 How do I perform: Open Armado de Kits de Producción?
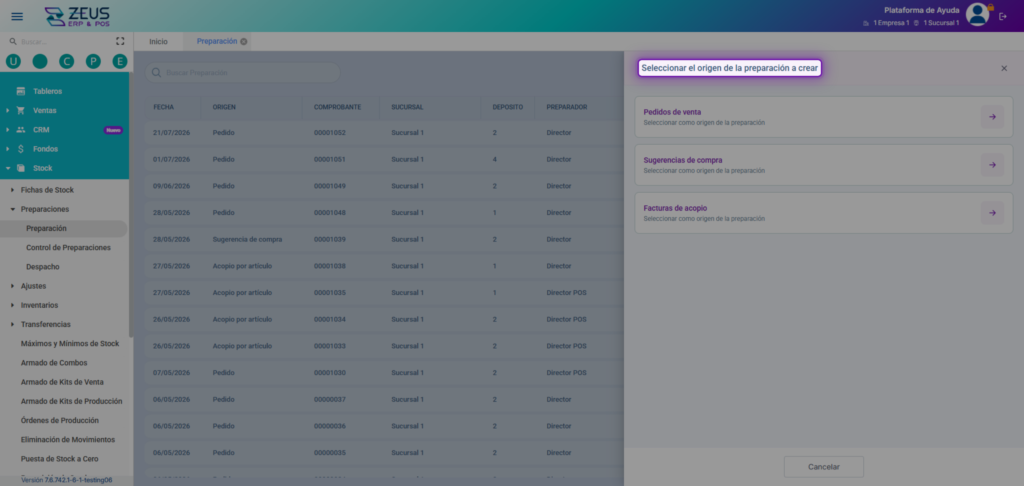pos(71,401)
